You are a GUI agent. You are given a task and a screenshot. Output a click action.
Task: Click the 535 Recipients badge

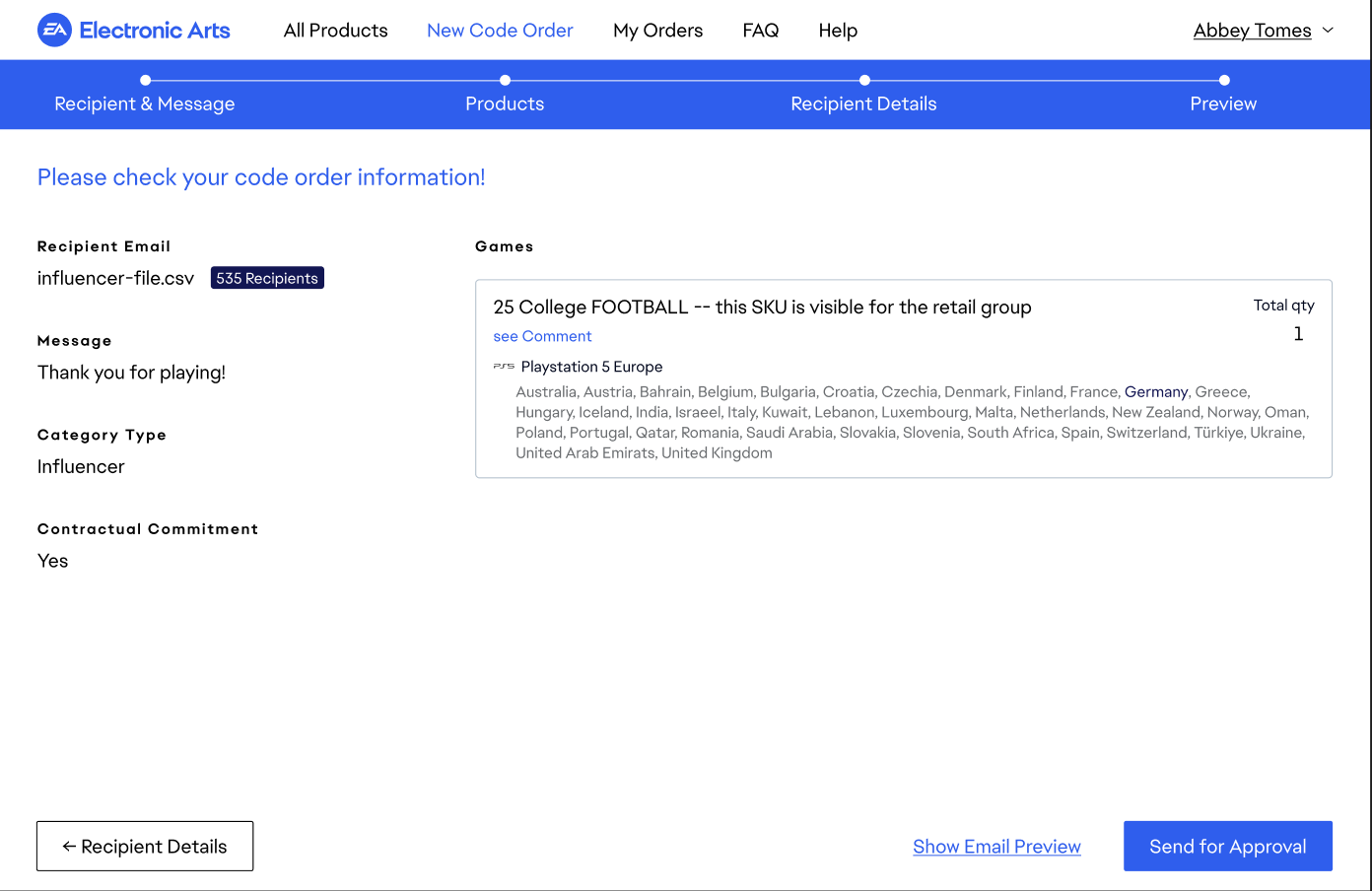[267, 278]
